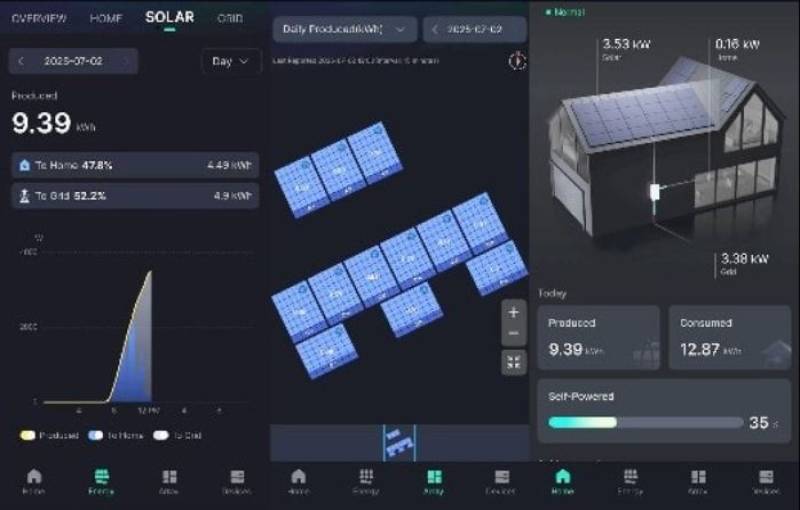This screenshot has width=800, height=510.
Task: Open Array icon on the Solar screen
Action: click(169, 482)
